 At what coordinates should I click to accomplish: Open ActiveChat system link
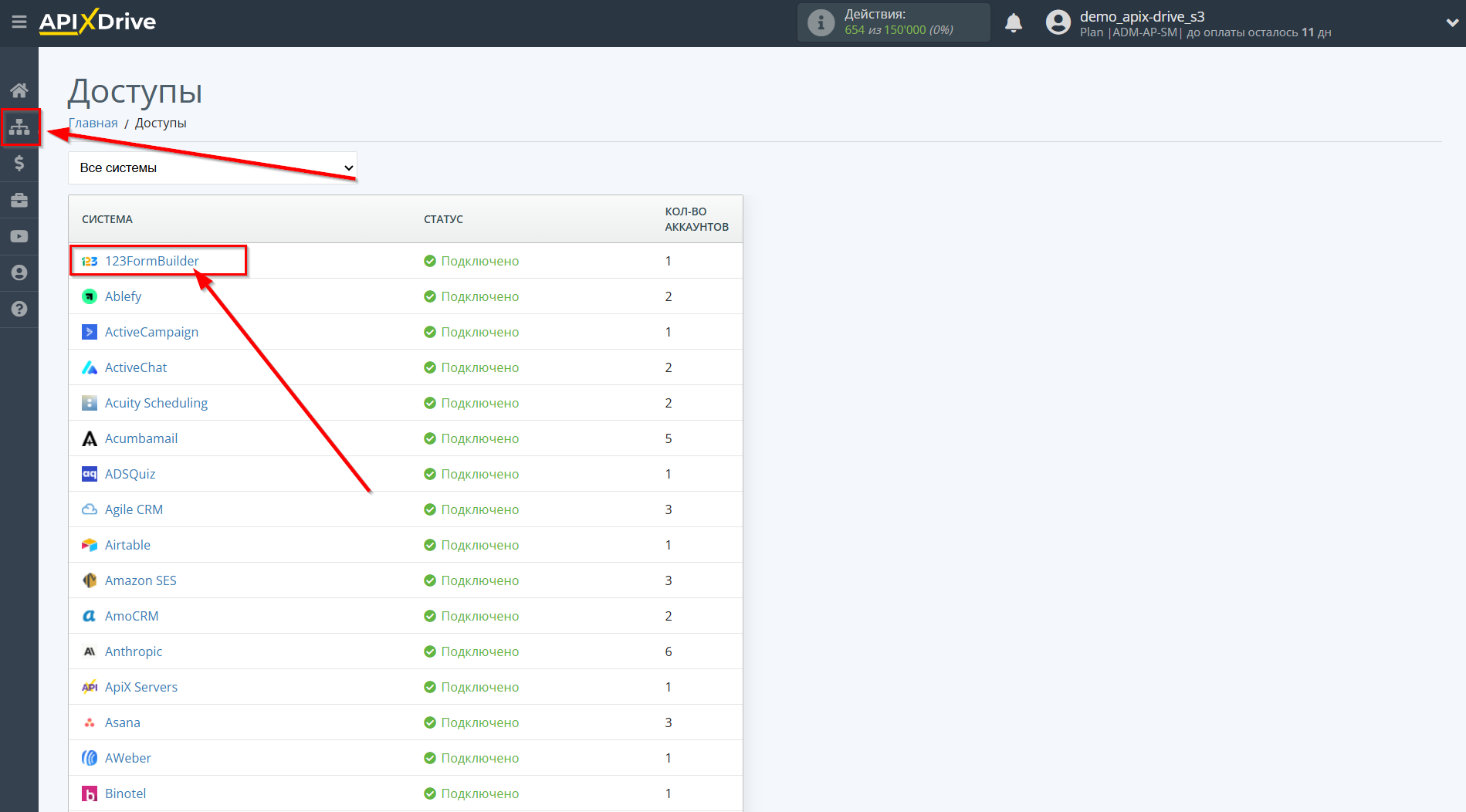136,367
